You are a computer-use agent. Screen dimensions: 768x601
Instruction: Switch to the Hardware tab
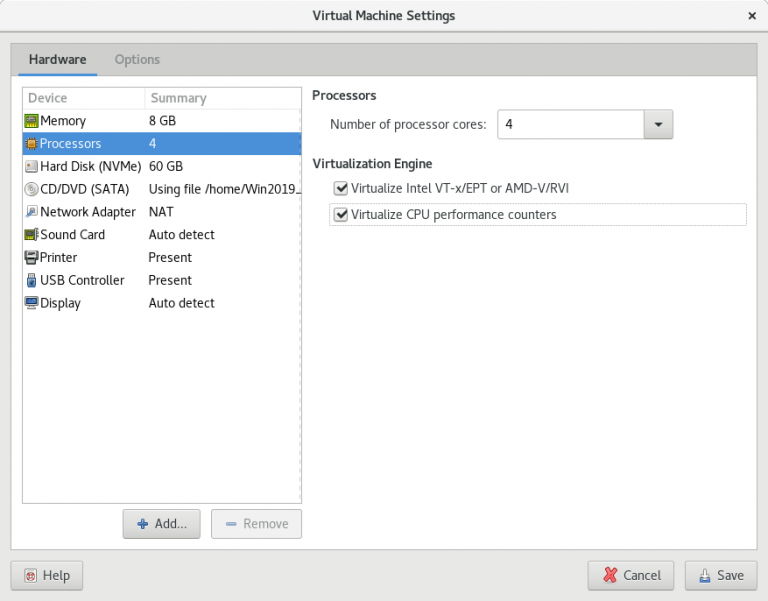pos(57,59)
